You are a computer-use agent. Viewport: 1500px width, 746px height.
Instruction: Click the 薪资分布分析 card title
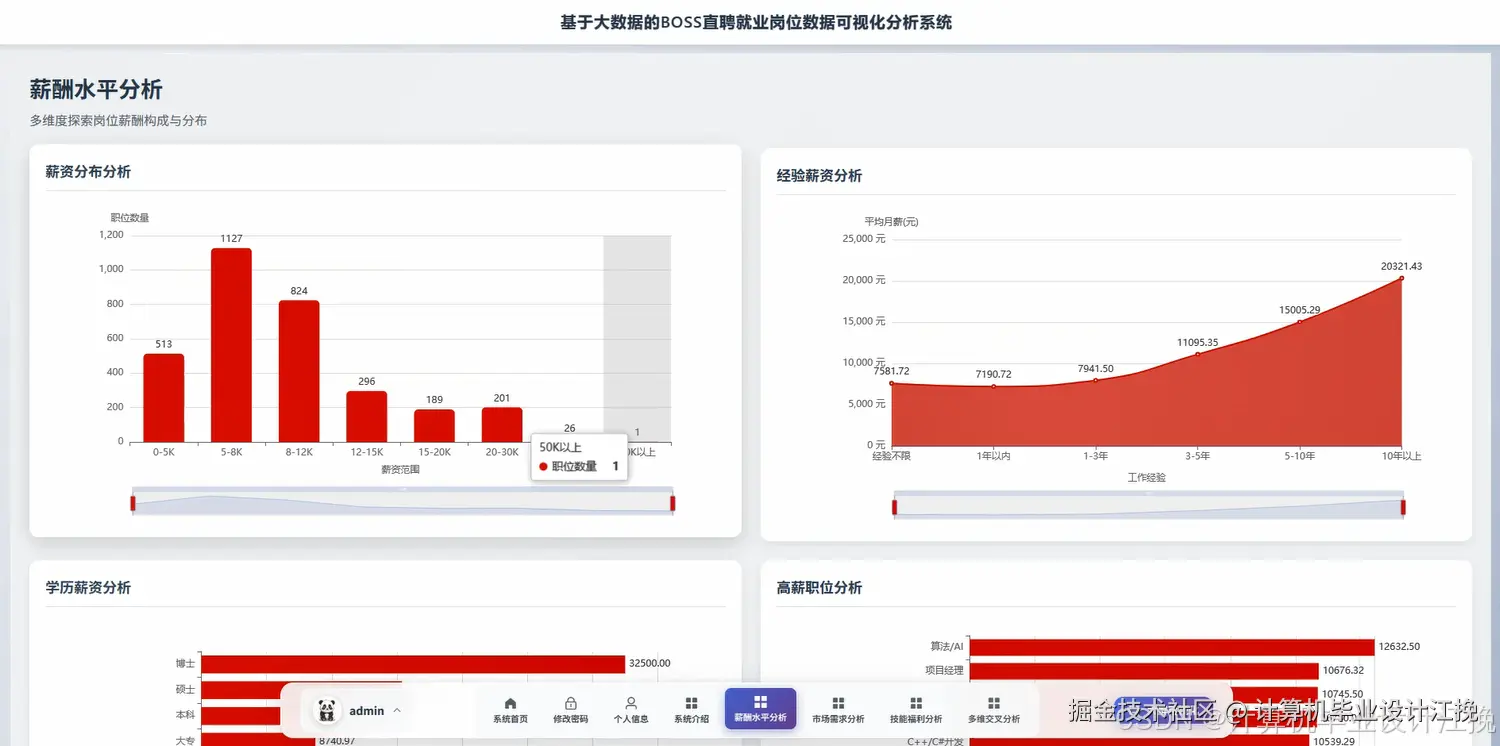(x=88, y=172)
